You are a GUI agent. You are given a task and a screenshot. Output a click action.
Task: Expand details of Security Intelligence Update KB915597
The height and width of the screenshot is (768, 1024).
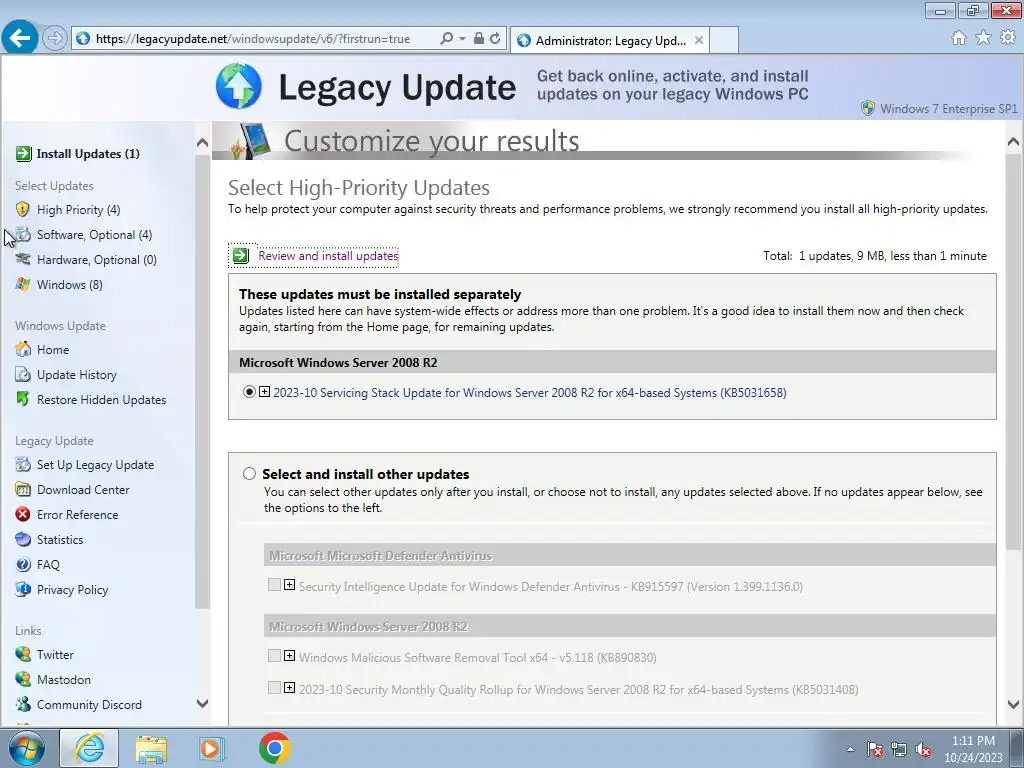click(x=289, y=584)
